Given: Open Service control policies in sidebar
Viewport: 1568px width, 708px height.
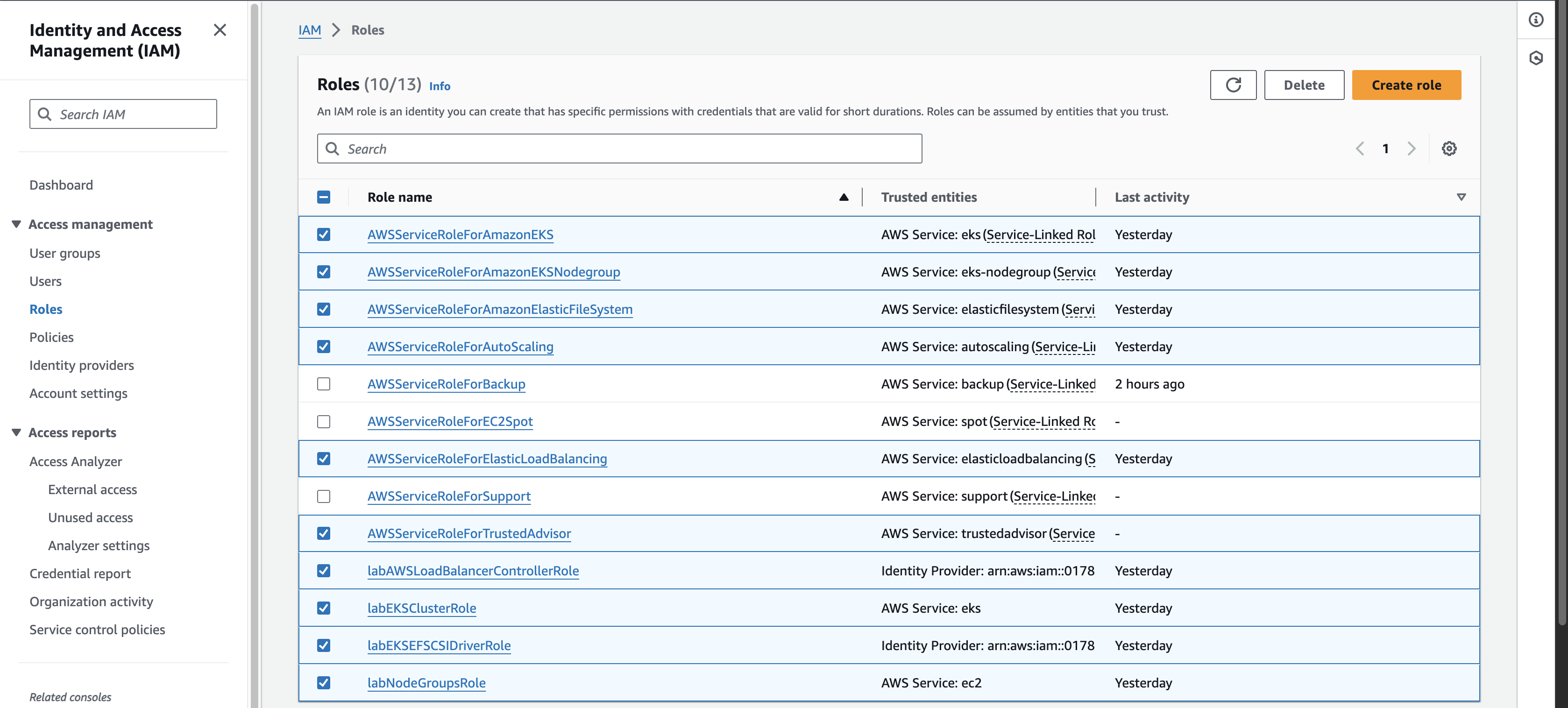Looking at the screenshot, I should (x=97, y=630).
